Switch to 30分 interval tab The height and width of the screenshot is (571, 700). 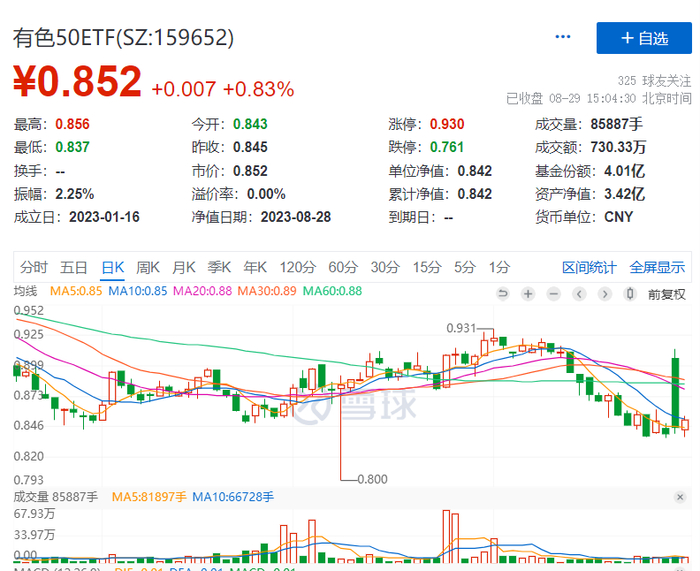coord(385,267)
